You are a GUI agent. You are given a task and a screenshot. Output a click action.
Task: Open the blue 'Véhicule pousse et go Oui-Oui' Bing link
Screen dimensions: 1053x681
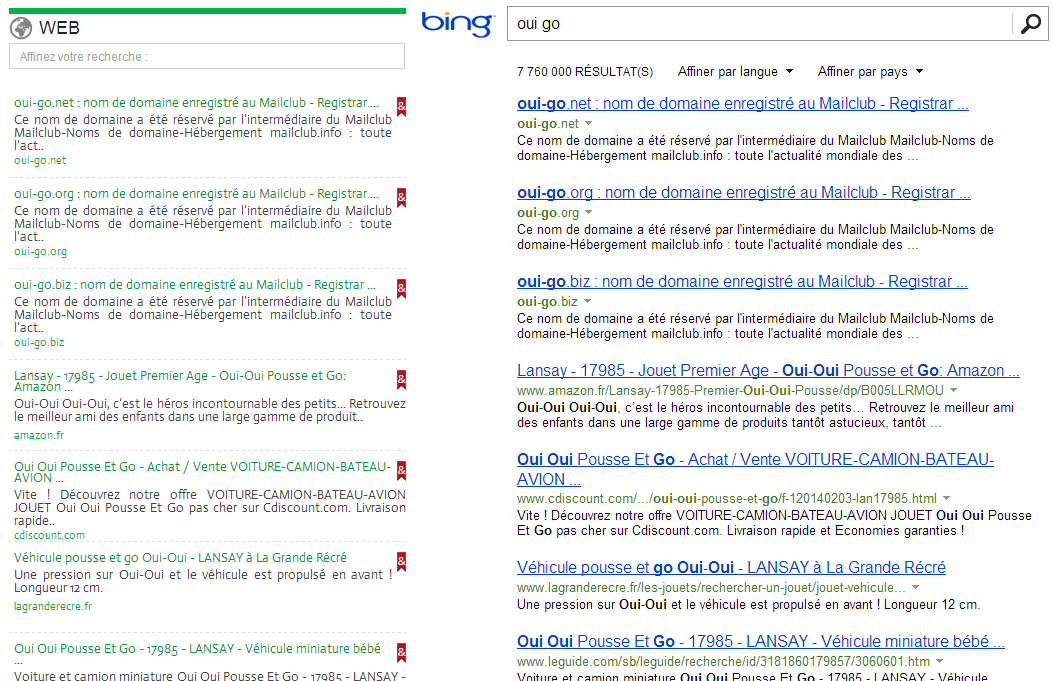tap(731, 568)
